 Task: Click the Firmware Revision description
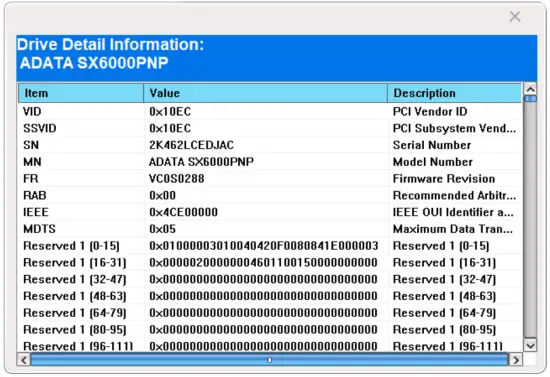pos(444,179)
